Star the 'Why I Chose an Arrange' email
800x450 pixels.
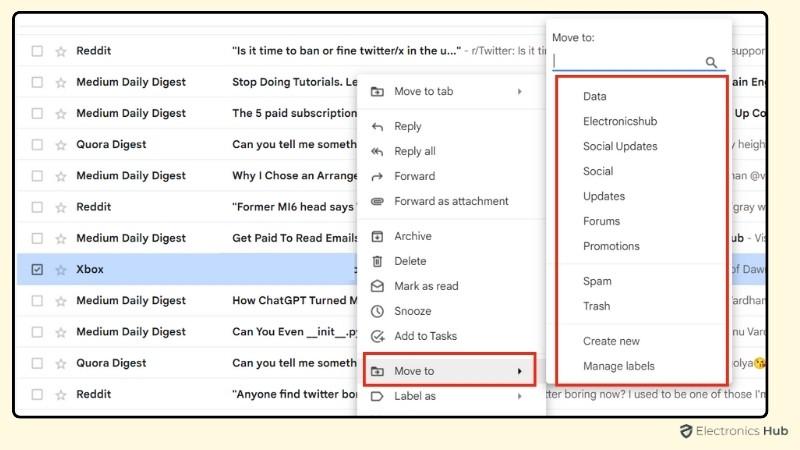click(61, 176)
